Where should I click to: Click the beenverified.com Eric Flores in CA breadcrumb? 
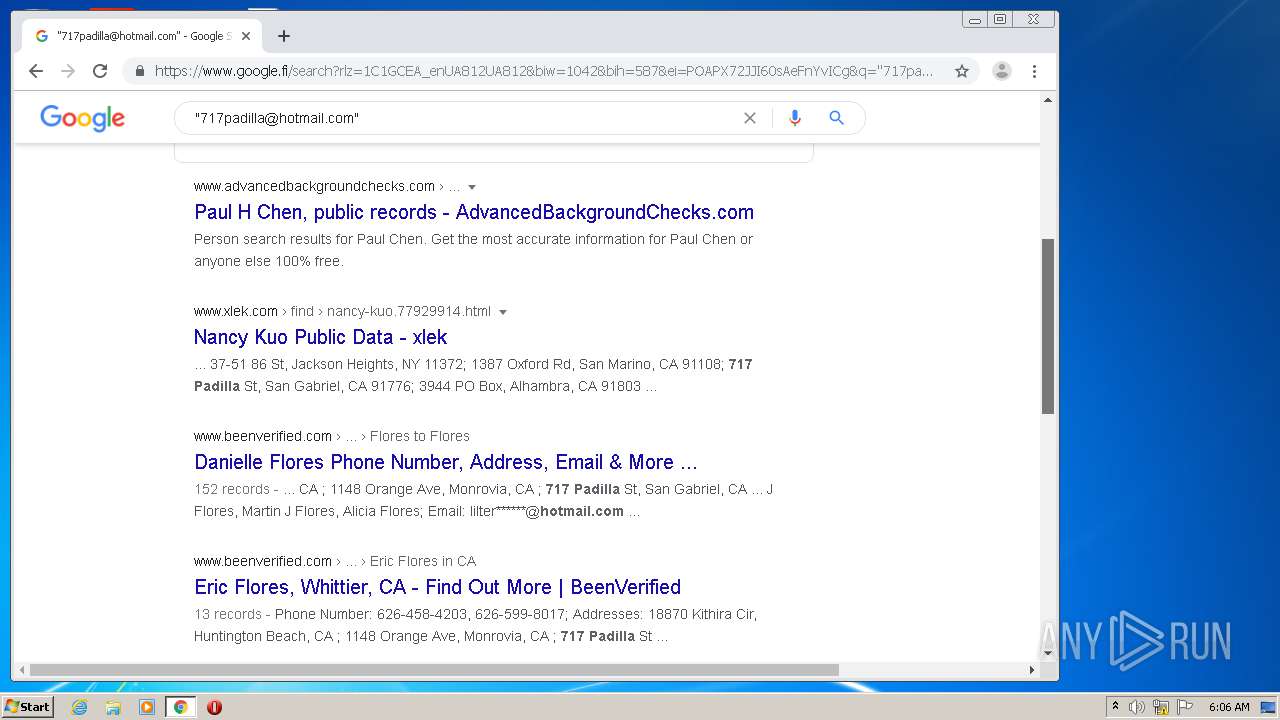[x=335, y=561]
